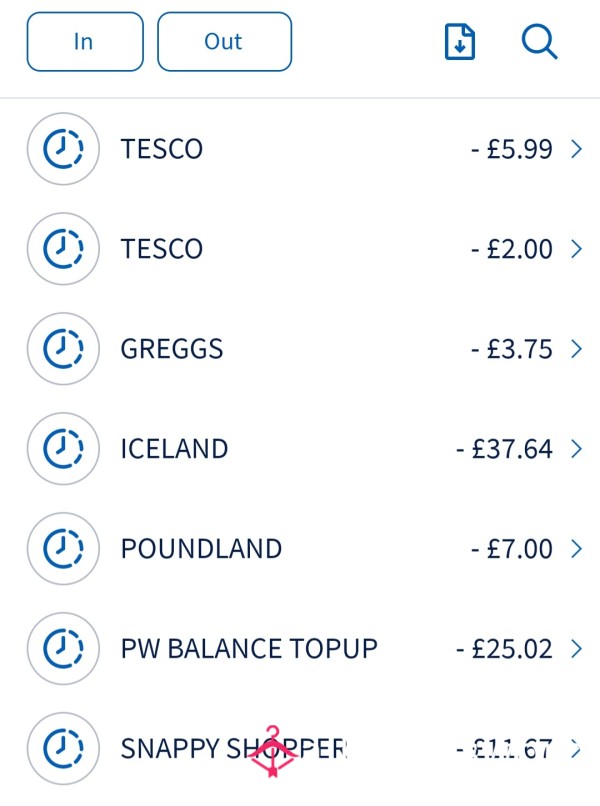The height and width of the screenshot is (806, 600).
Task: Expand the Greggs transaction chevron
Action: (x=576, y=349)
